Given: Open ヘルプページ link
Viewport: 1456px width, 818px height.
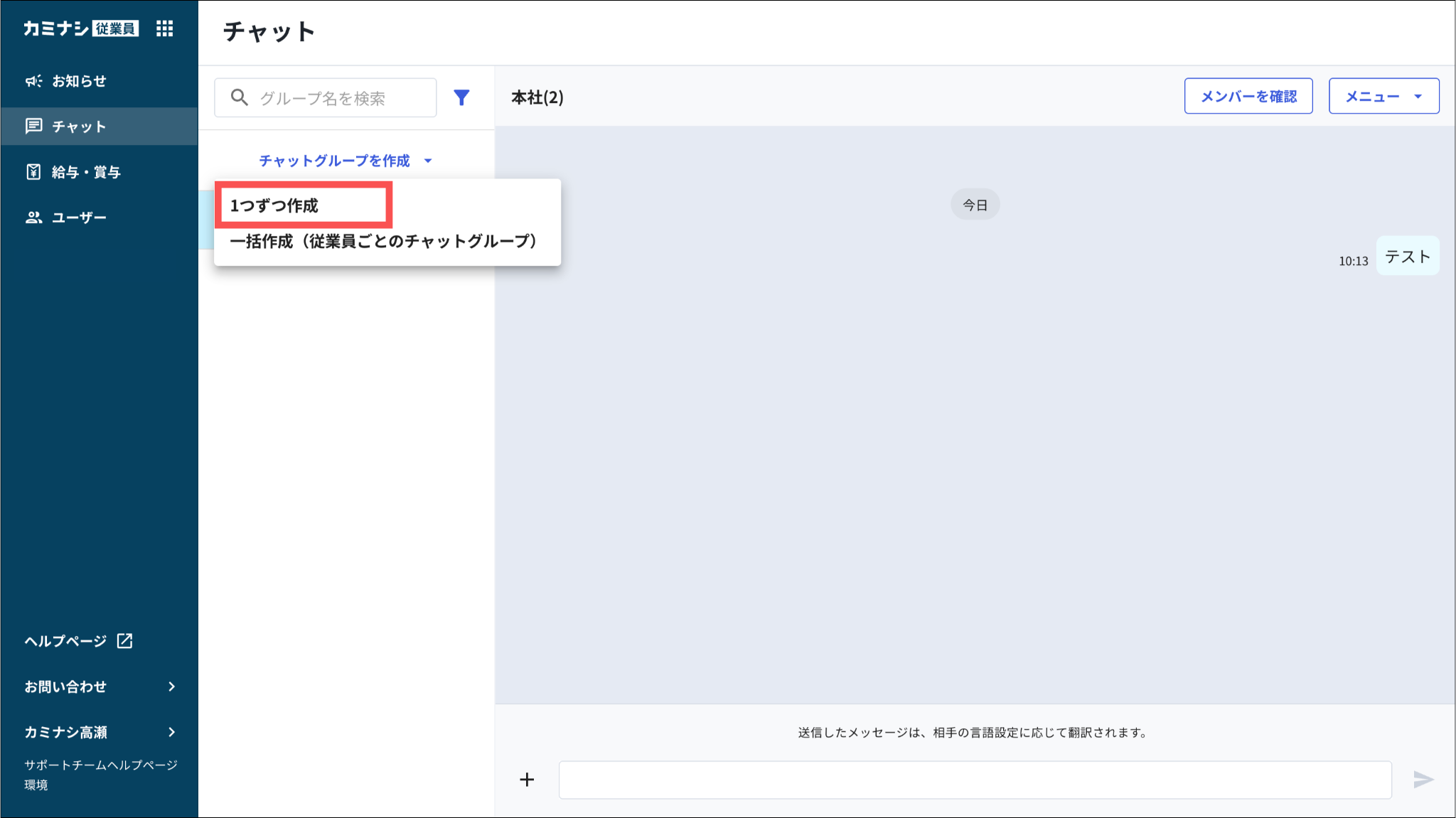Looking at the screenshot, I should coord(65,641).
